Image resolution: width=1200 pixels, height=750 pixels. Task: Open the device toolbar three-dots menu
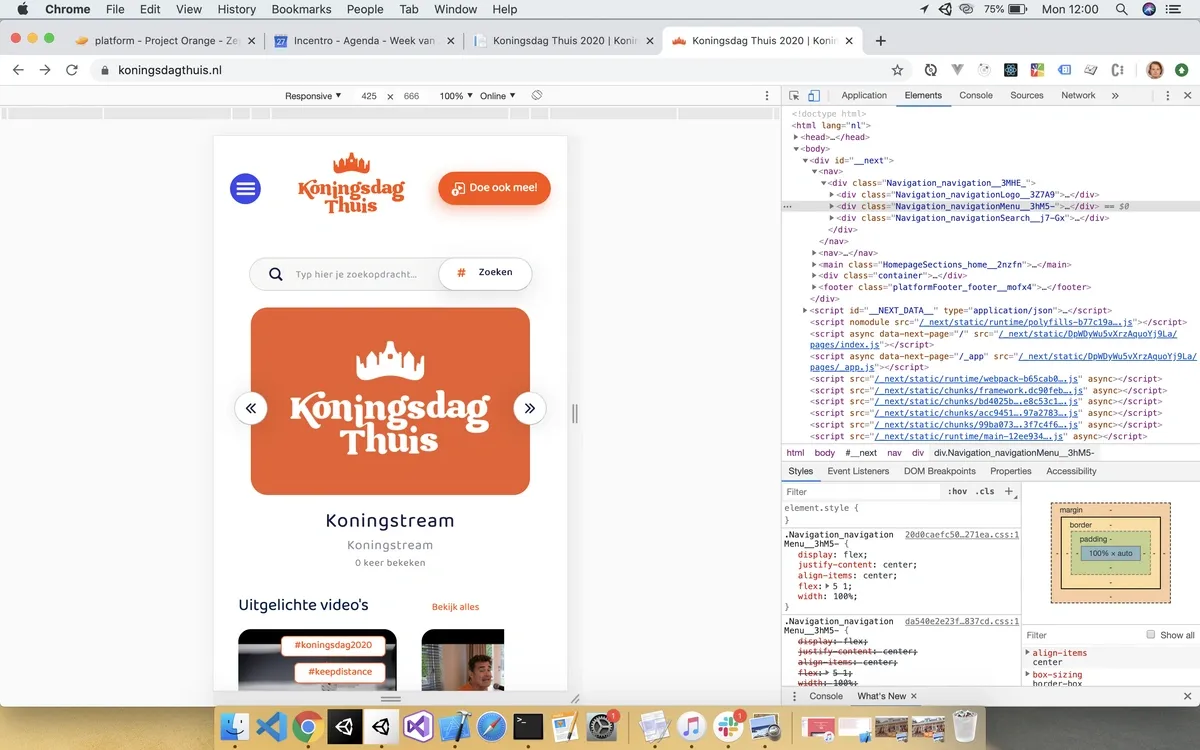point(767,96)
